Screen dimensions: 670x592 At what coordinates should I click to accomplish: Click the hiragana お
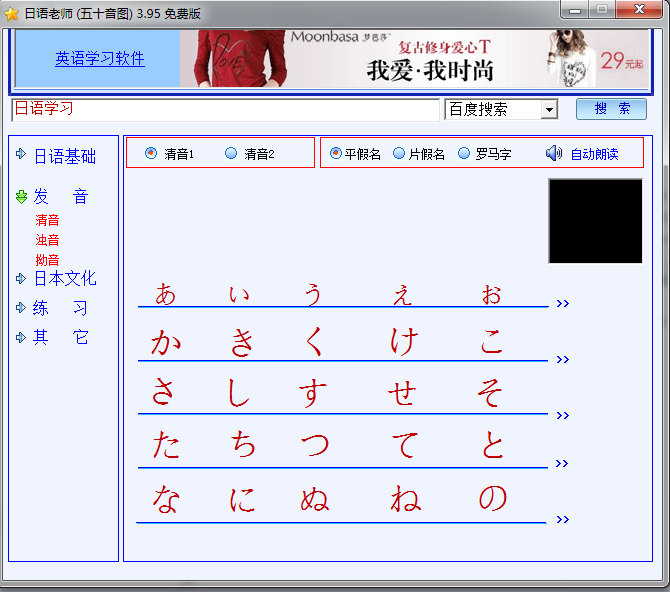pyautogui.click(x=491, y=294)
